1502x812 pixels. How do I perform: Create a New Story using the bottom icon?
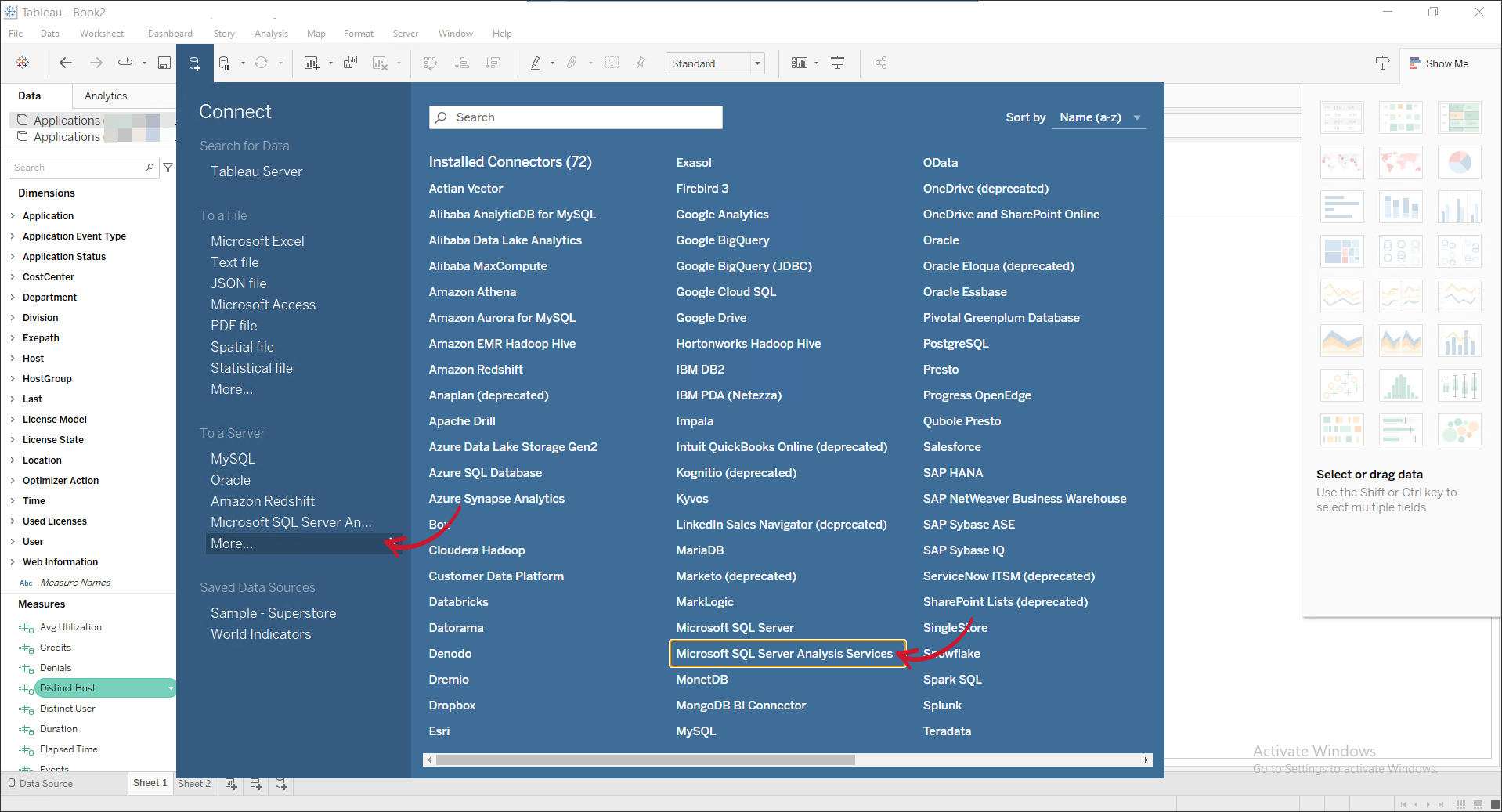(280, 784)
